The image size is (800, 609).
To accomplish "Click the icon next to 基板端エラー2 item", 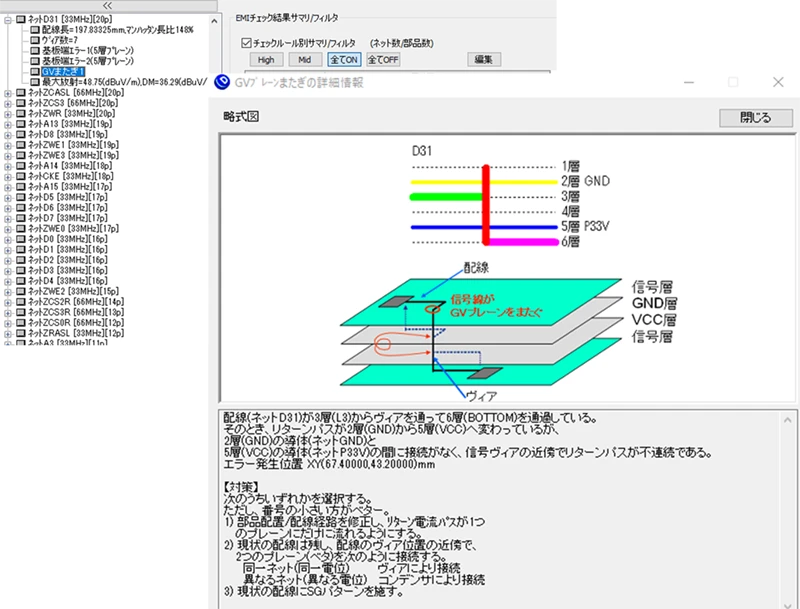I will tap(34, 62).
